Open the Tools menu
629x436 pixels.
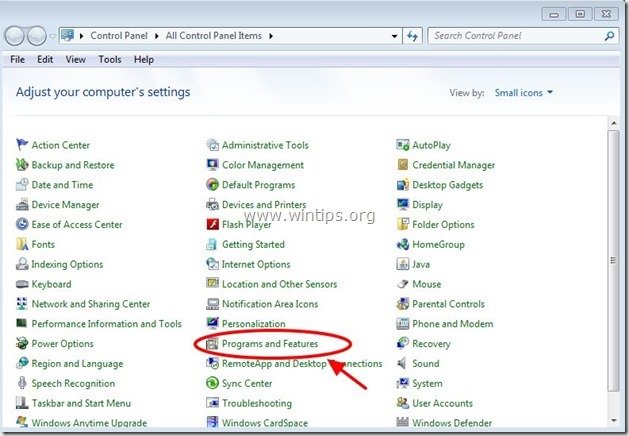click(x=110, y=60)
